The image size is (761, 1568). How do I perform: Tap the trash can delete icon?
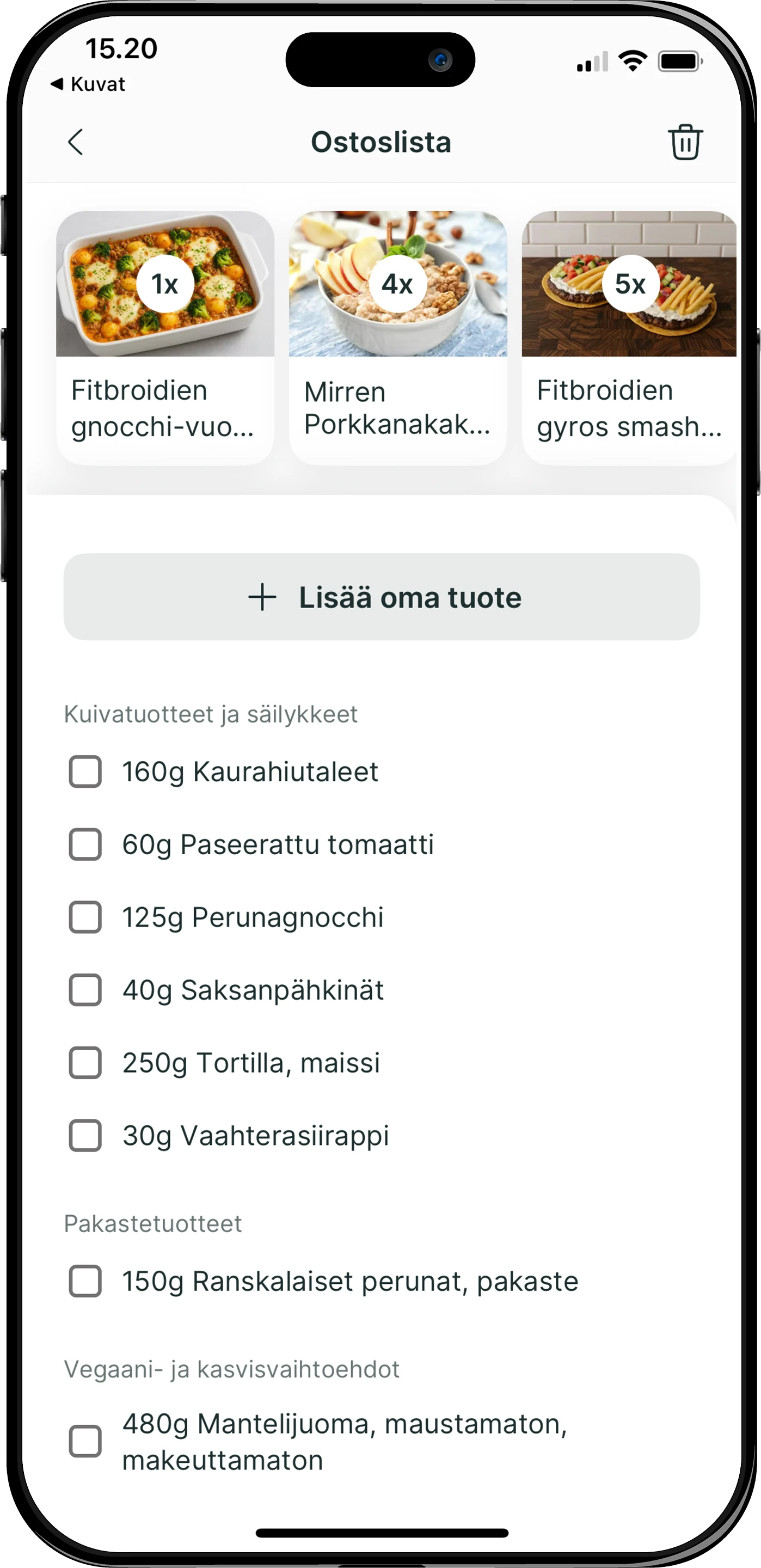(x=685, y=142)
